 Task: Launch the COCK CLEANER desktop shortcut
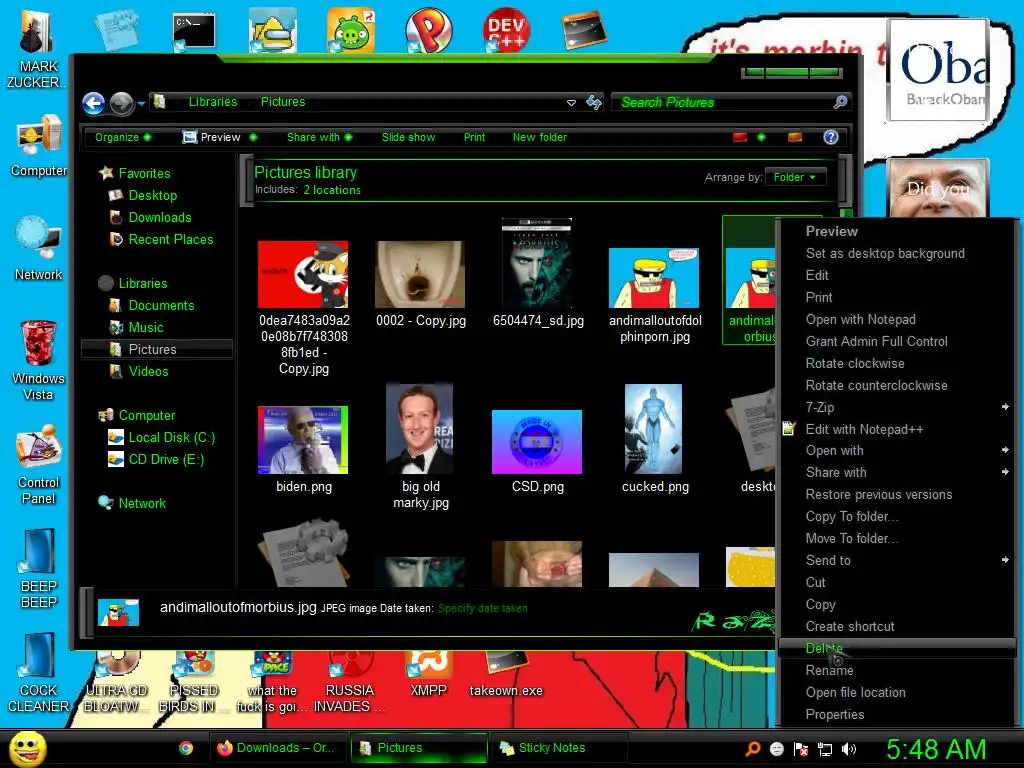pyautogui.click(x=39, y=673)
